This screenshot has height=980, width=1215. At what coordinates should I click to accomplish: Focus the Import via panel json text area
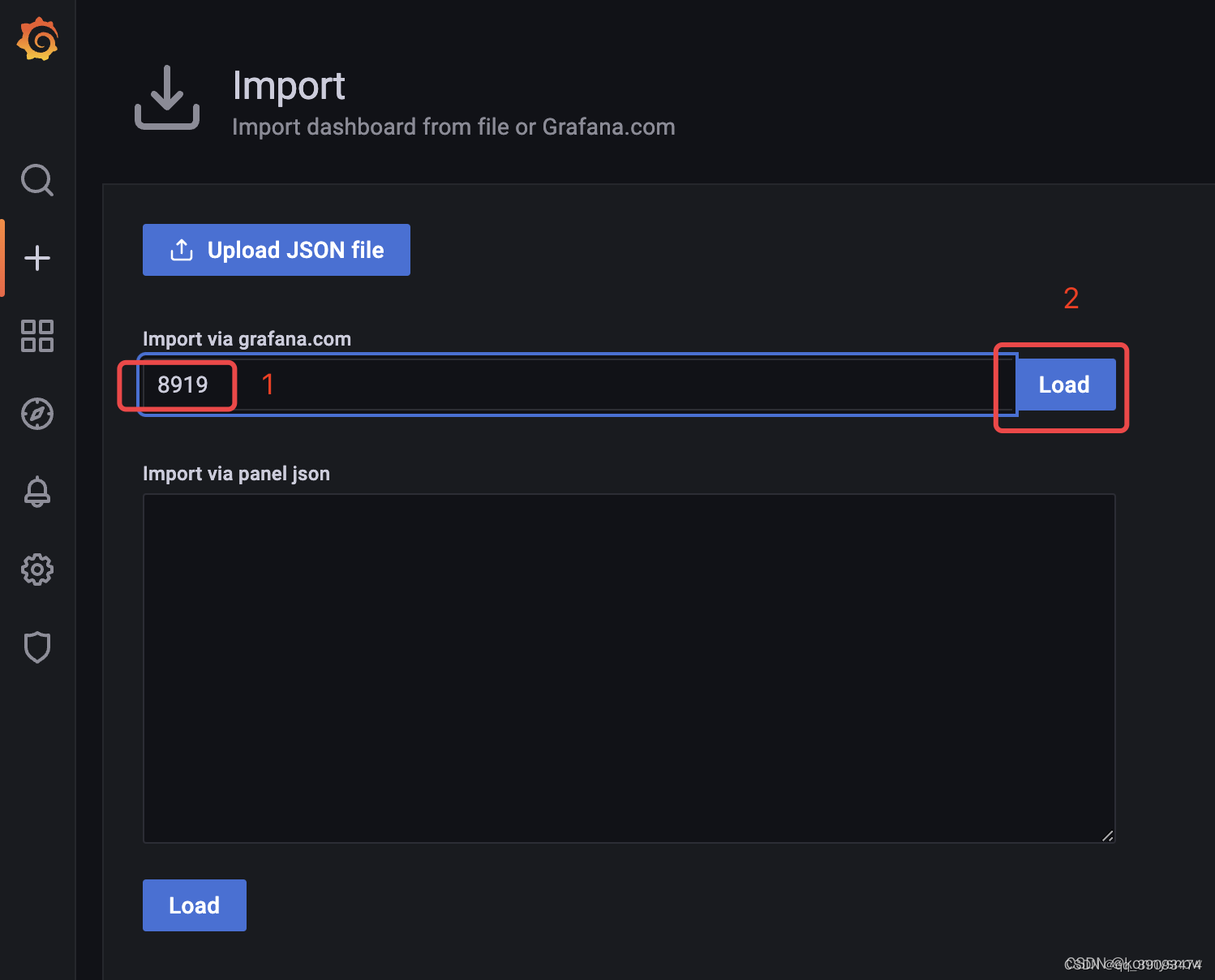click(629, 668)
